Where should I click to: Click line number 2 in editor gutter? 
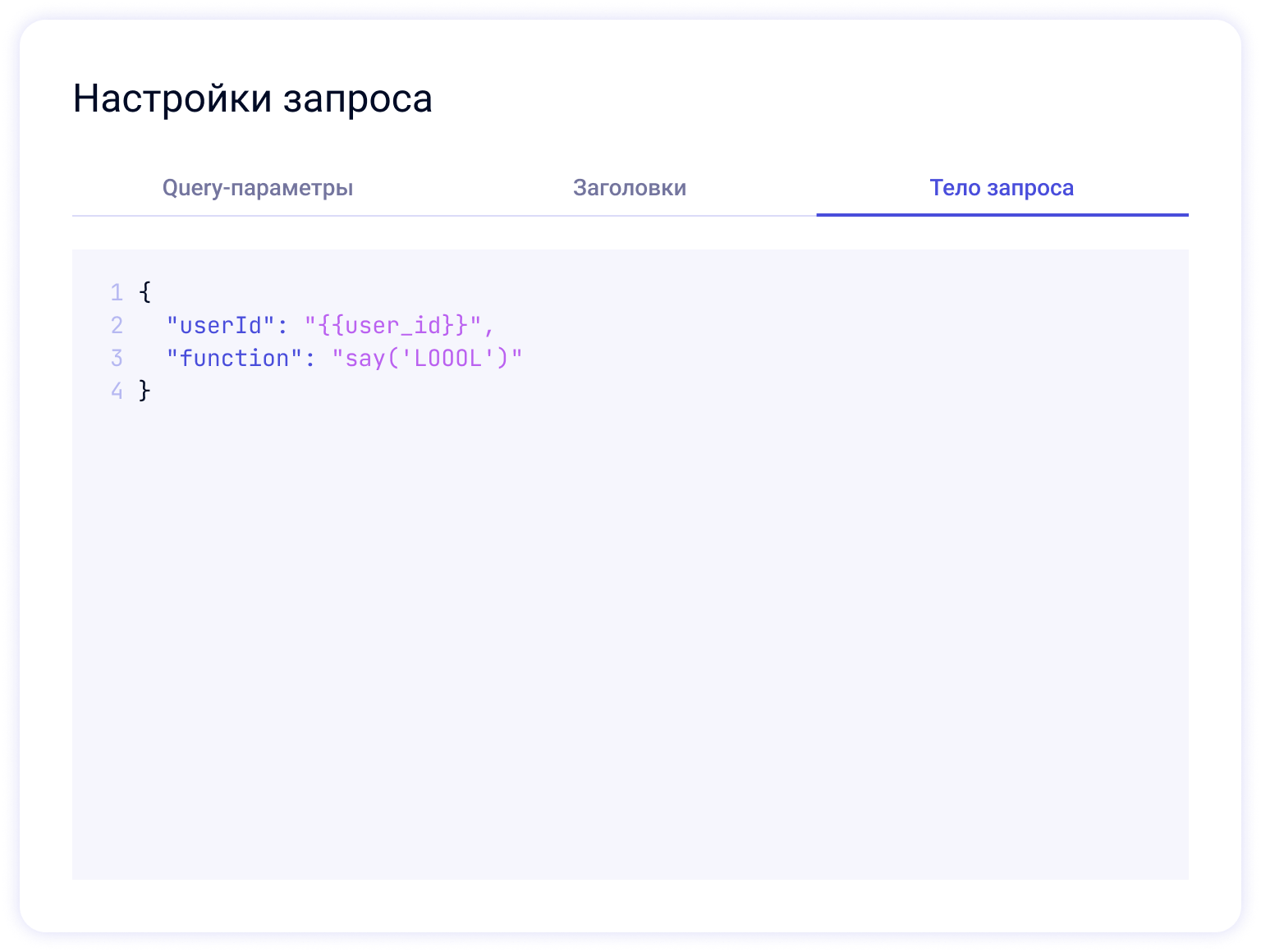pyautogui.click(x=117, y=326)
